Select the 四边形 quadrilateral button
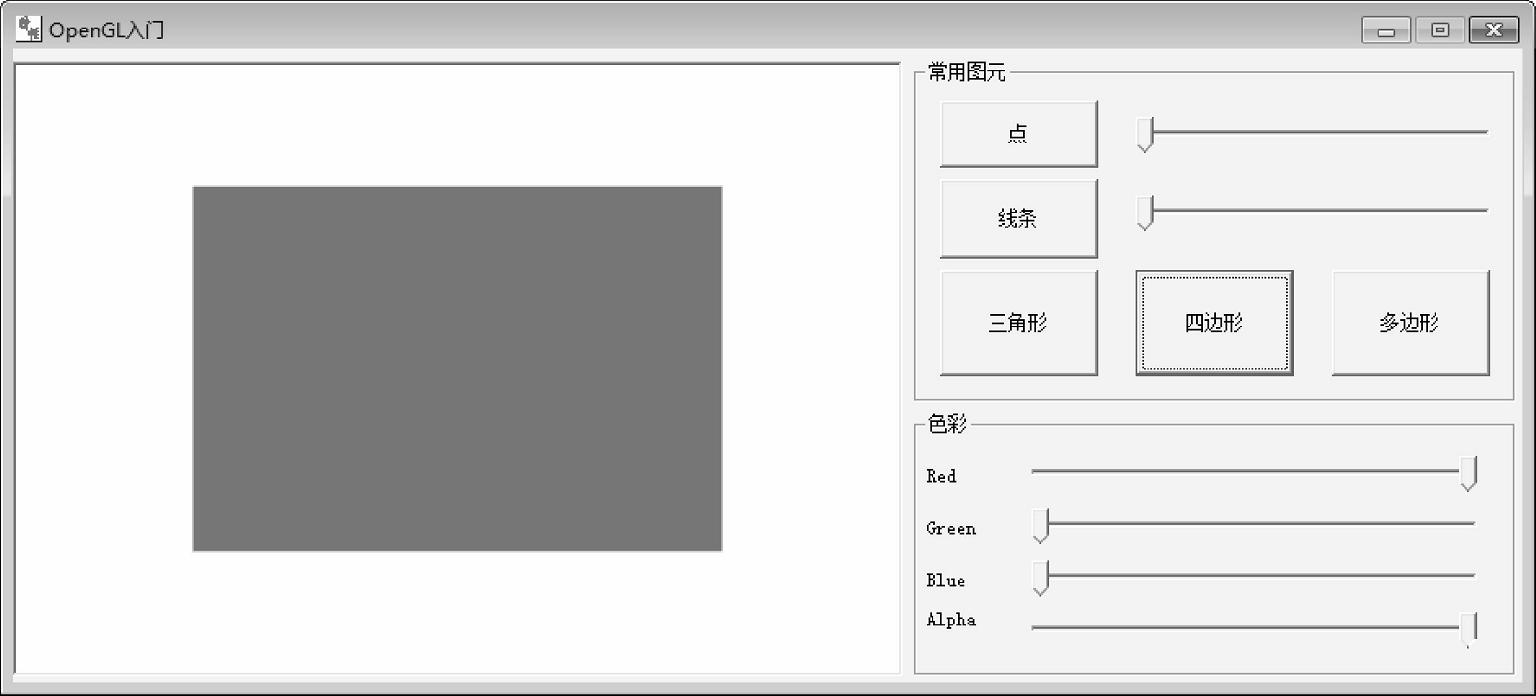1536x696 pixels. pyautogui.click(x=1214, y=323)
